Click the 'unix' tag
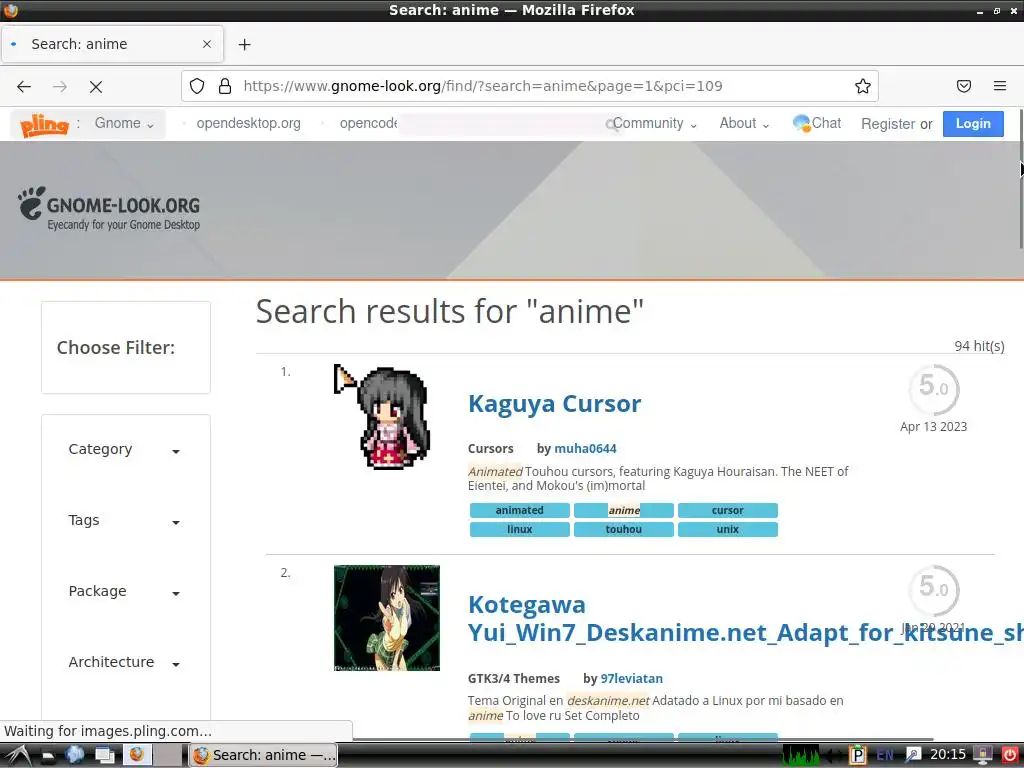Image resolution: width=1024 pixels, height=768 pixels. [x=728, y=530]
